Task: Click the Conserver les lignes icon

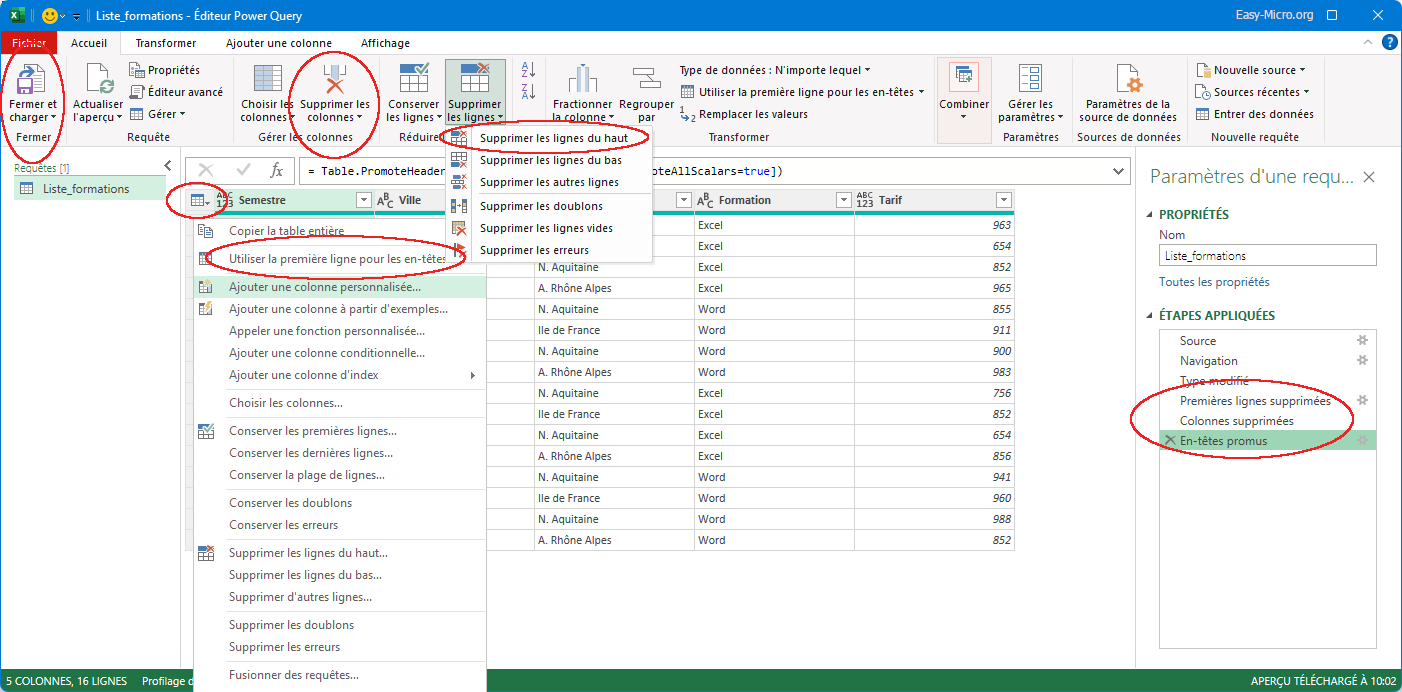Action: click(413, 80)
